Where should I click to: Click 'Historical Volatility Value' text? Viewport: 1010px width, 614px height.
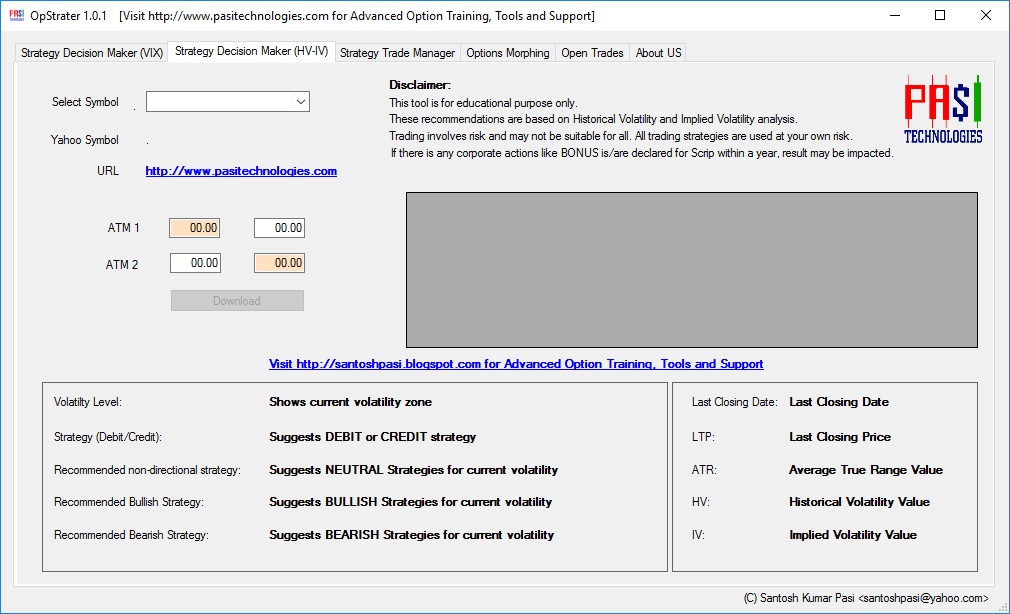tap(859, 502)
